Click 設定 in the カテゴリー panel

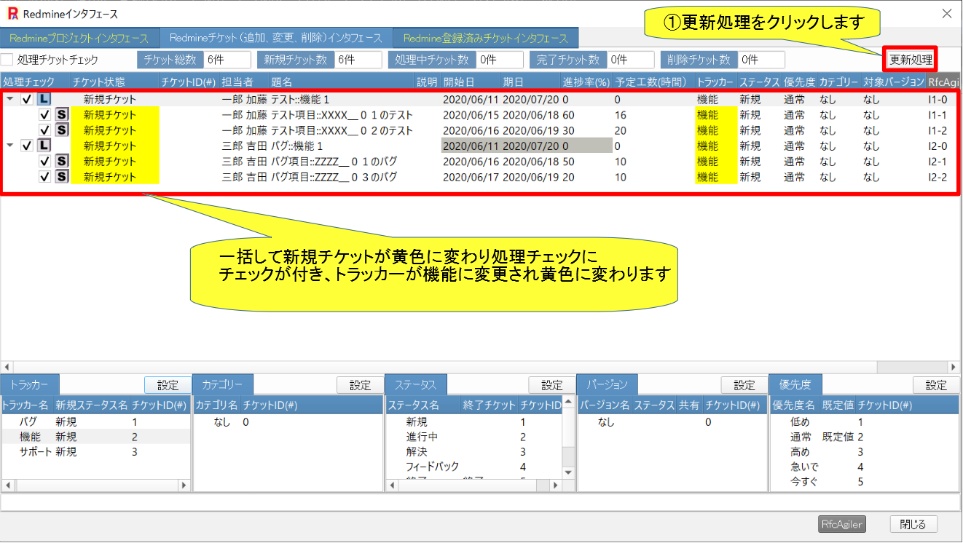[360, 385]
